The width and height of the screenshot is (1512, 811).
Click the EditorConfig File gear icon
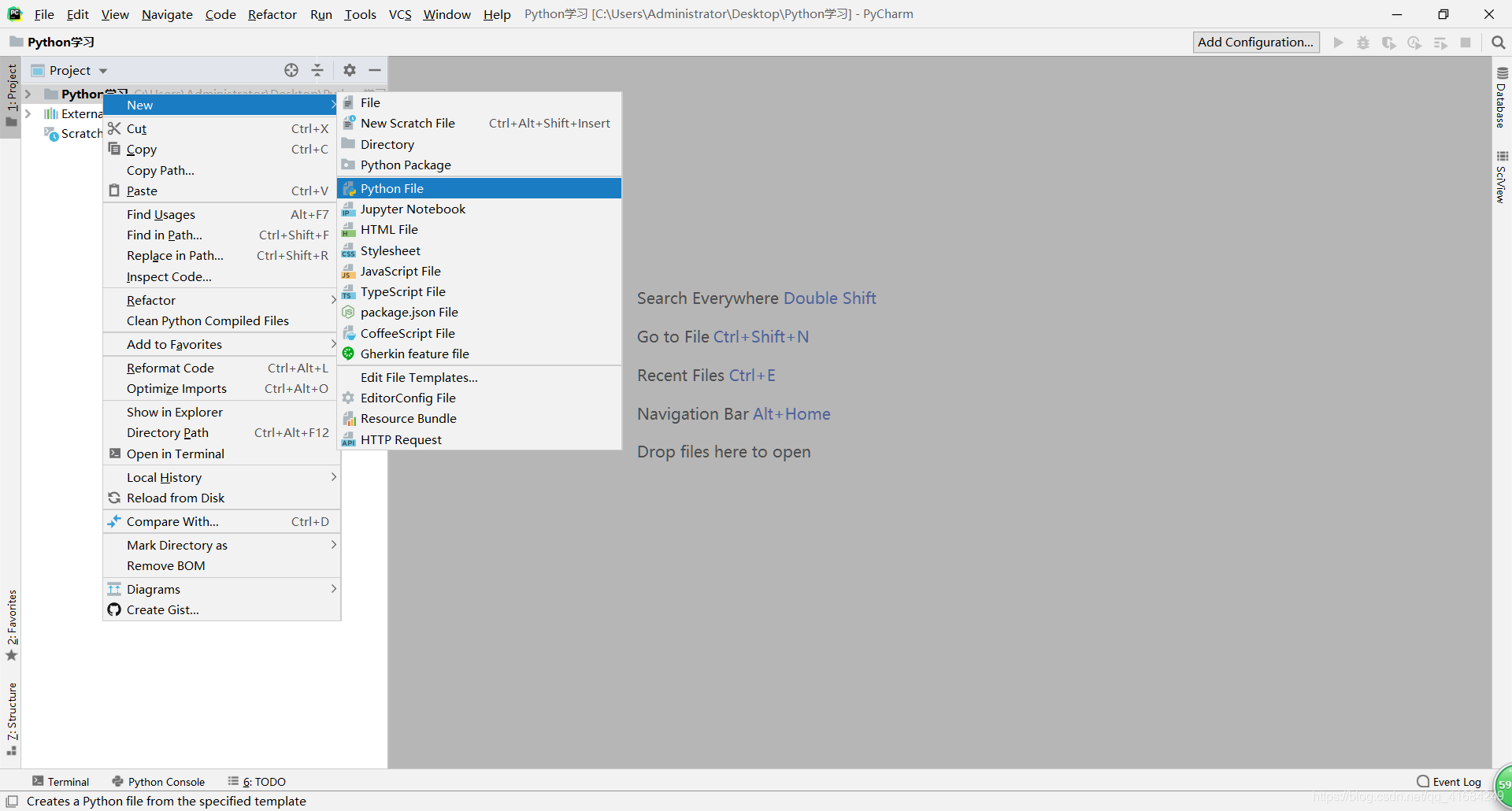coord(348,398)
